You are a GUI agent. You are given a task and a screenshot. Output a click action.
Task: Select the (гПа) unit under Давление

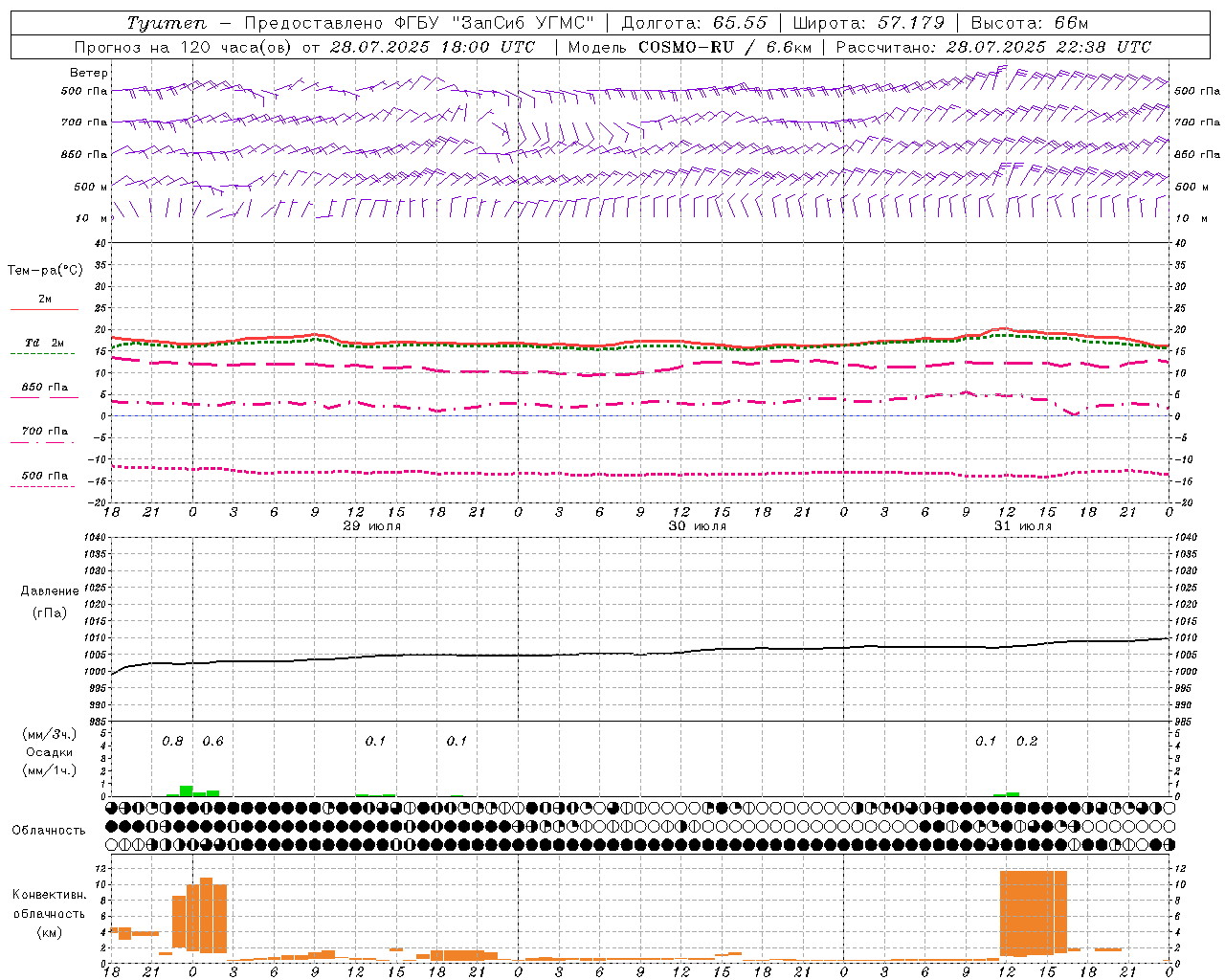50,612
